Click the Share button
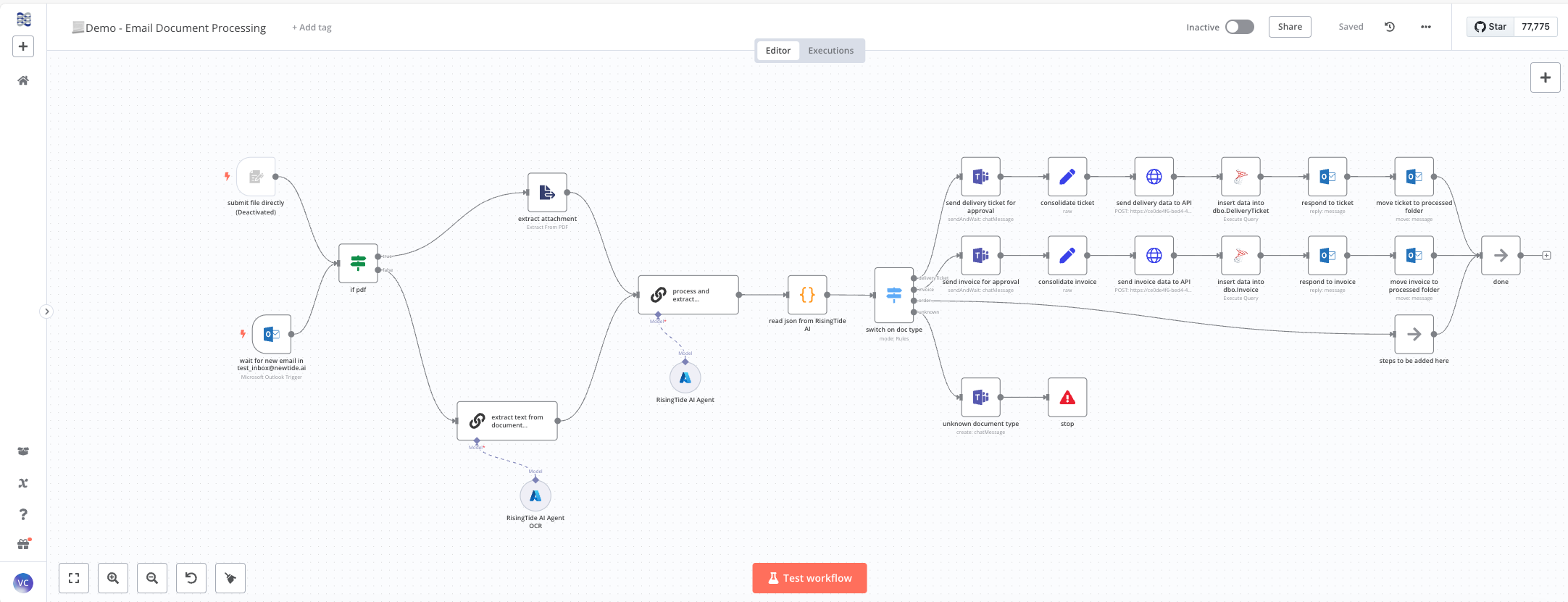Viewport: 1568px width, 602px height. (1290, 27)
